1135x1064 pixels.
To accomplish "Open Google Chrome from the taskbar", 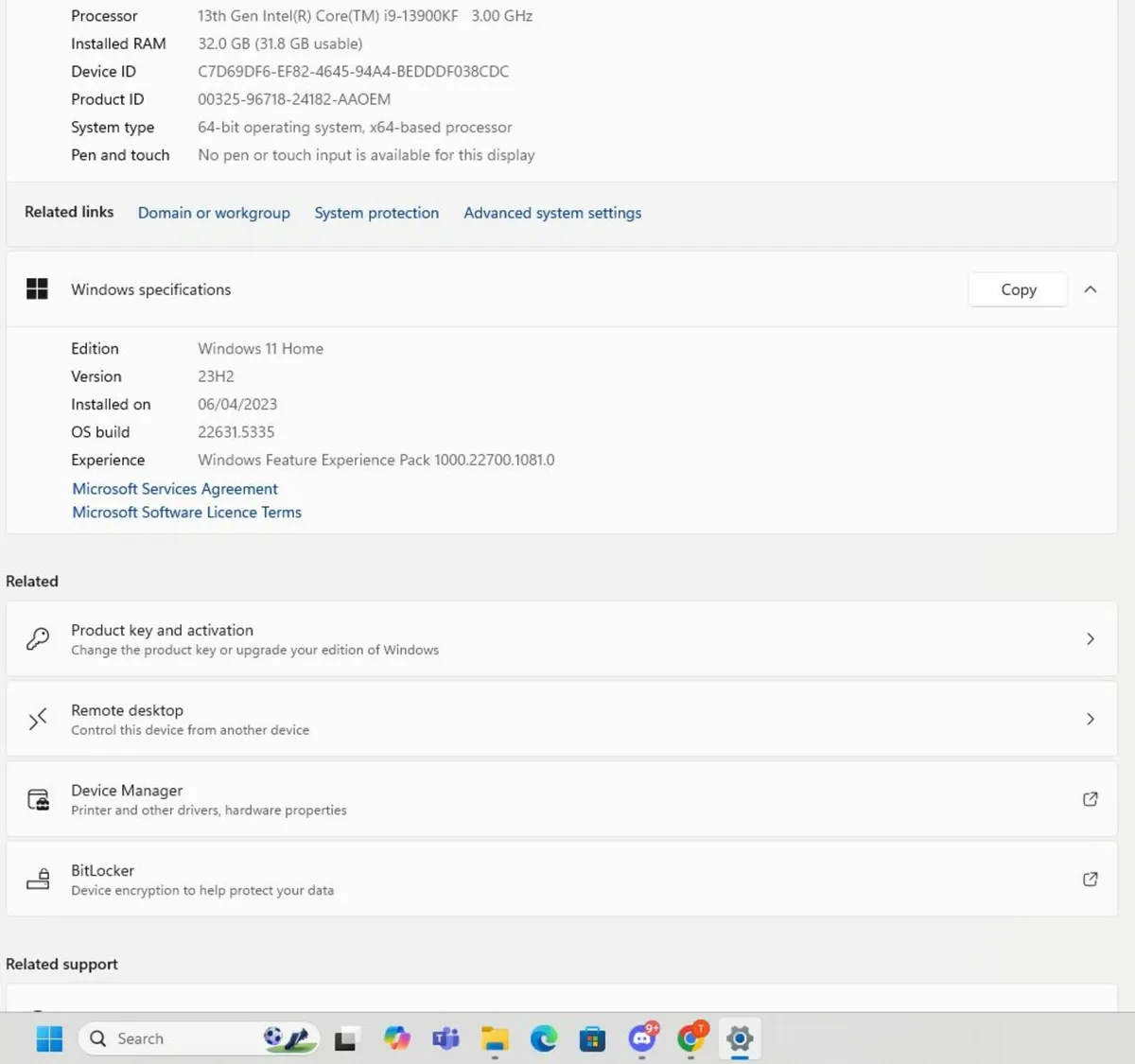I will point(692,1038).
